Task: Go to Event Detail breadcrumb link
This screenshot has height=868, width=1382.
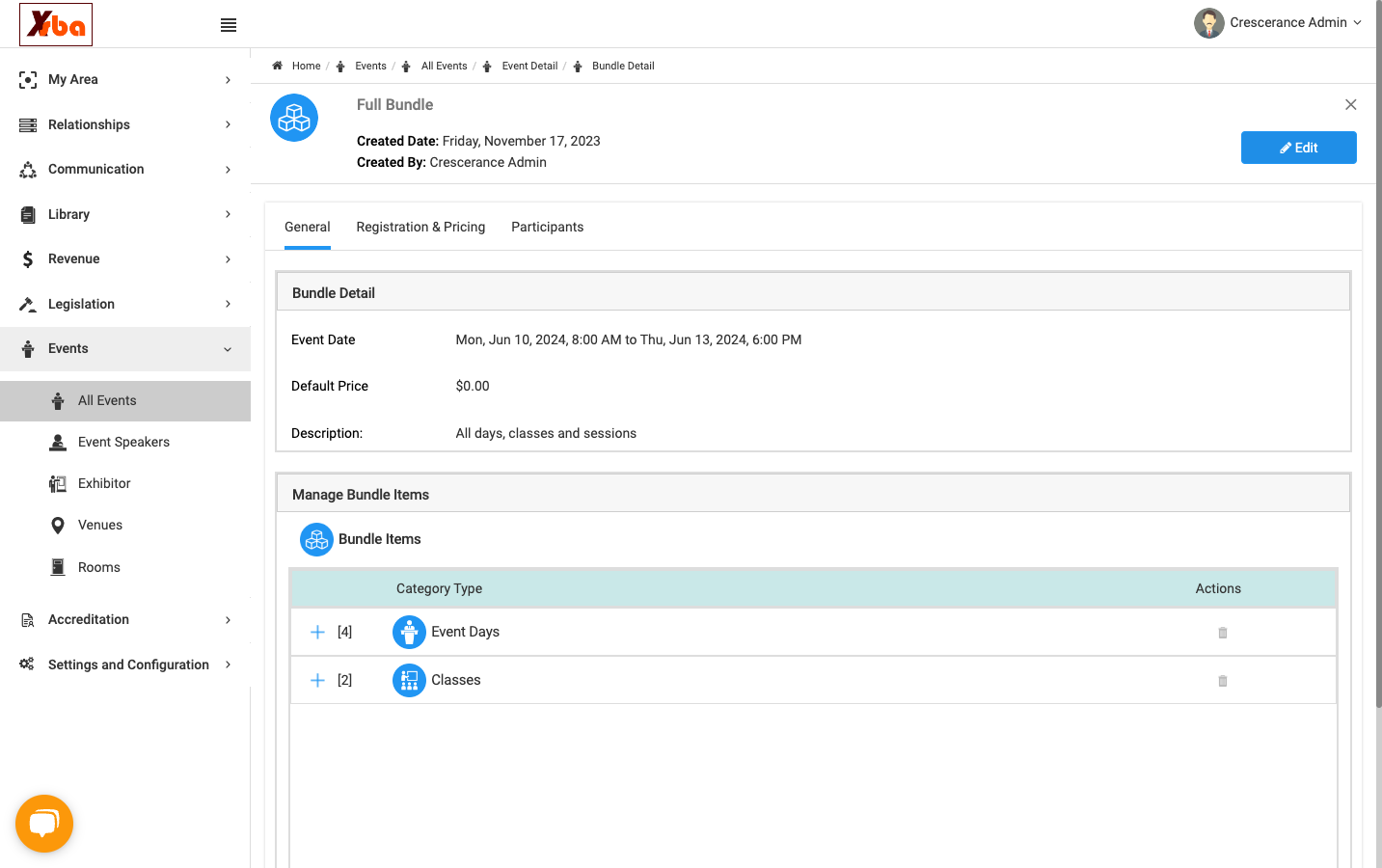Action: 529,67
